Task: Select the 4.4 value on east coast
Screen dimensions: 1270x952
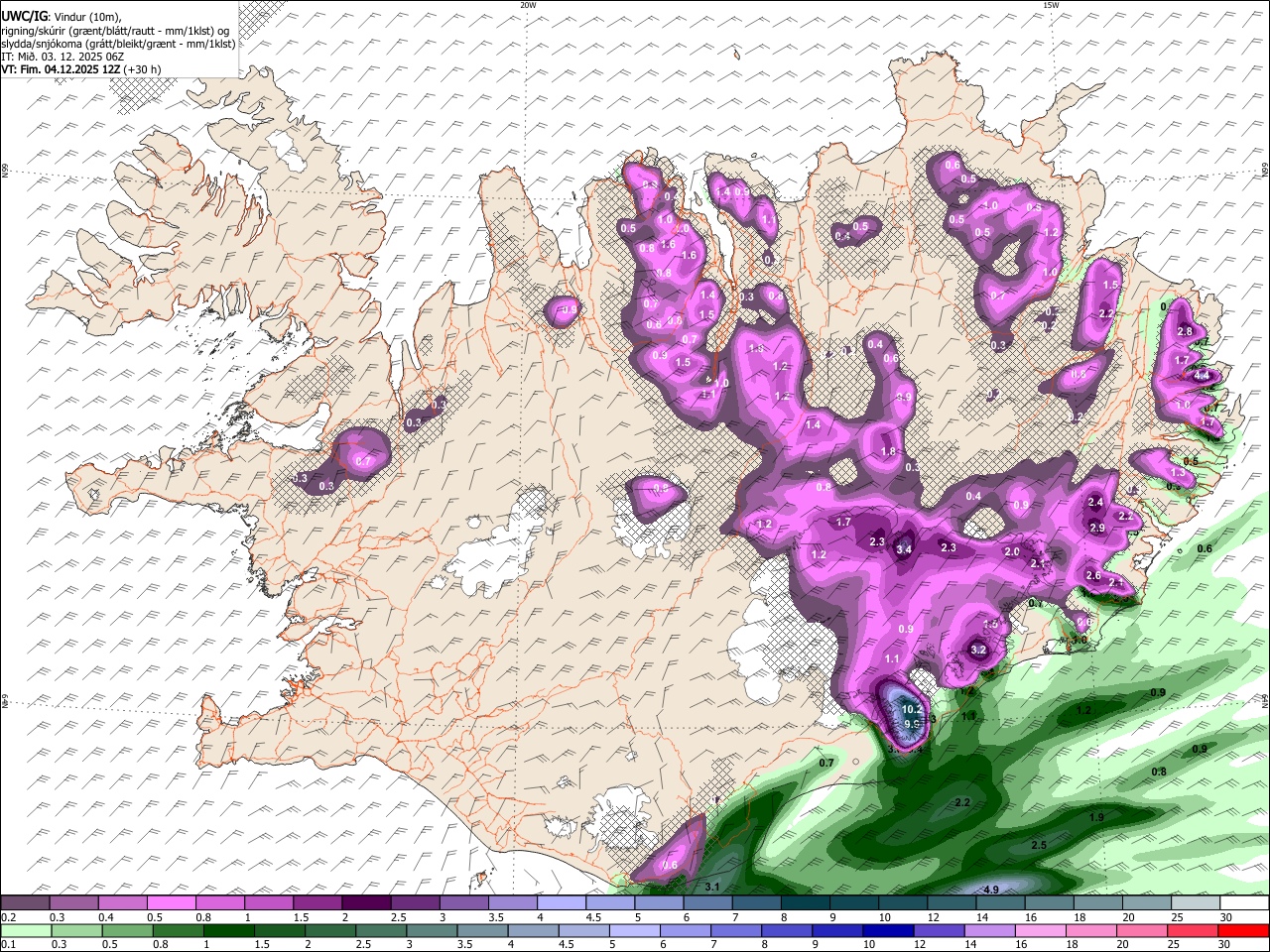Action: (x=1202, y=376)
